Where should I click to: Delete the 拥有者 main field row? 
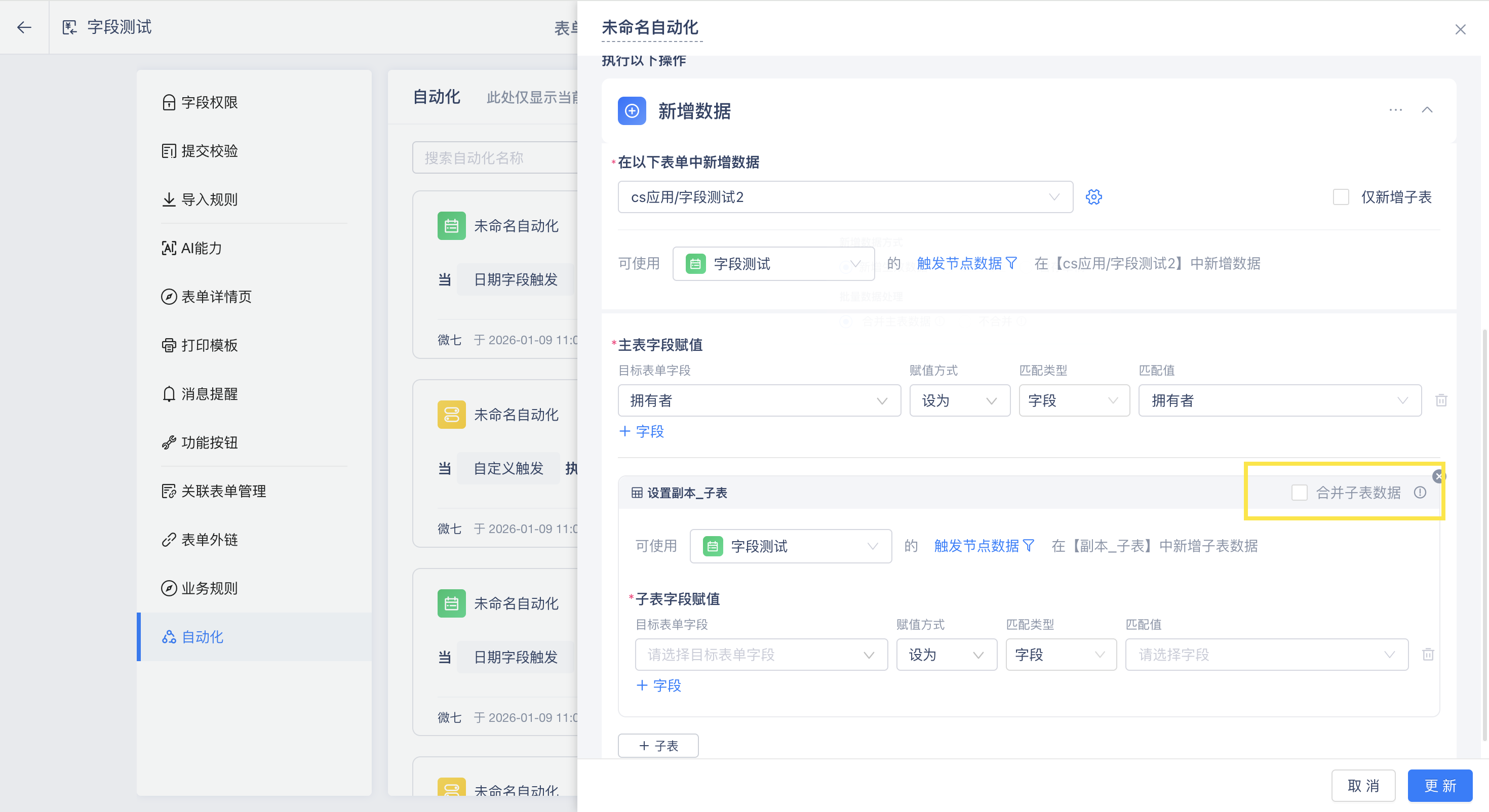[x=1441, y=400]
